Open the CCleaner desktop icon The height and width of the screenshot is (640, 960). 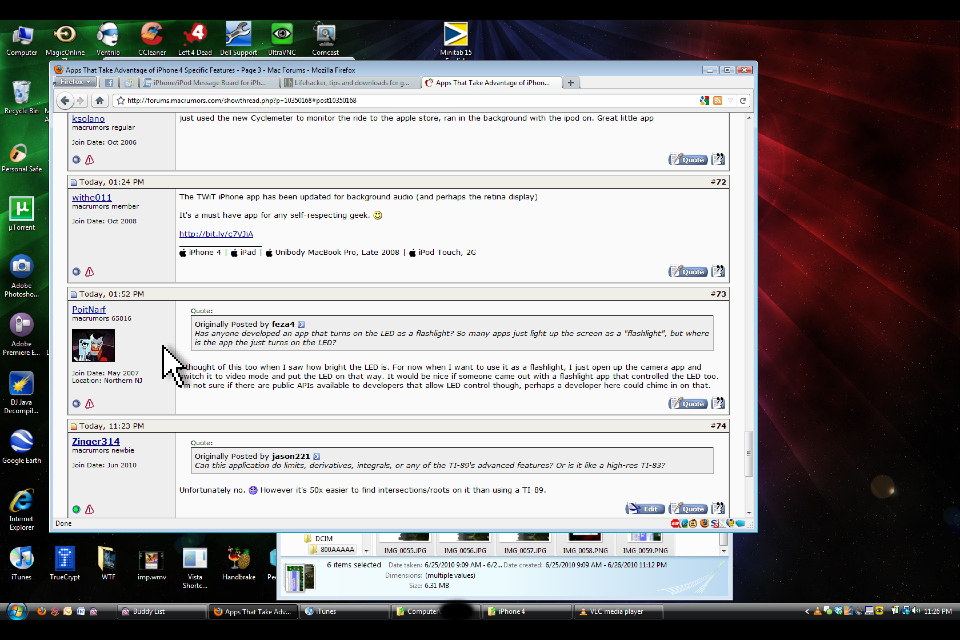(152, 39)
